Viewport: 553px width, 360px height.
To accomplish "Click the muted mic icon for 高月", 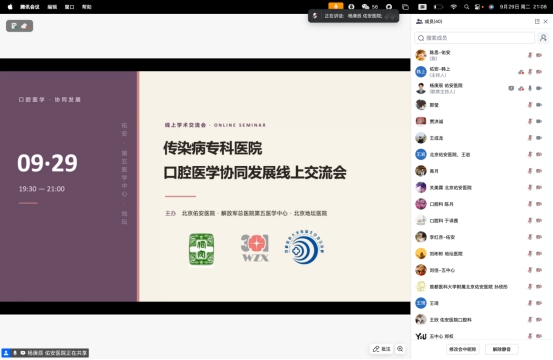I will point(530,171).
